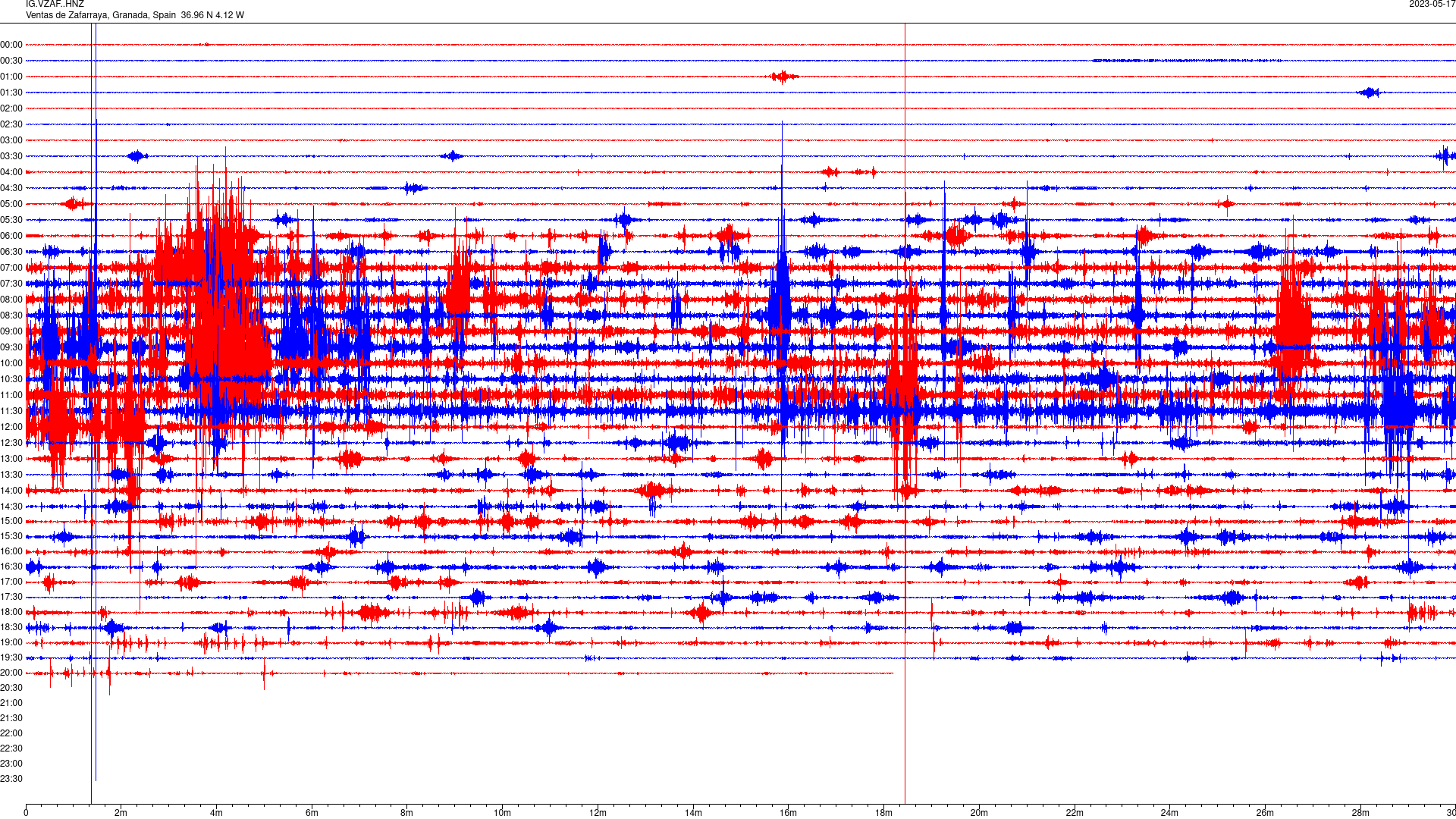Select the 02:30 time row label
The height and width of the screenshot is (819, 1456).
[x=11, y=124]
